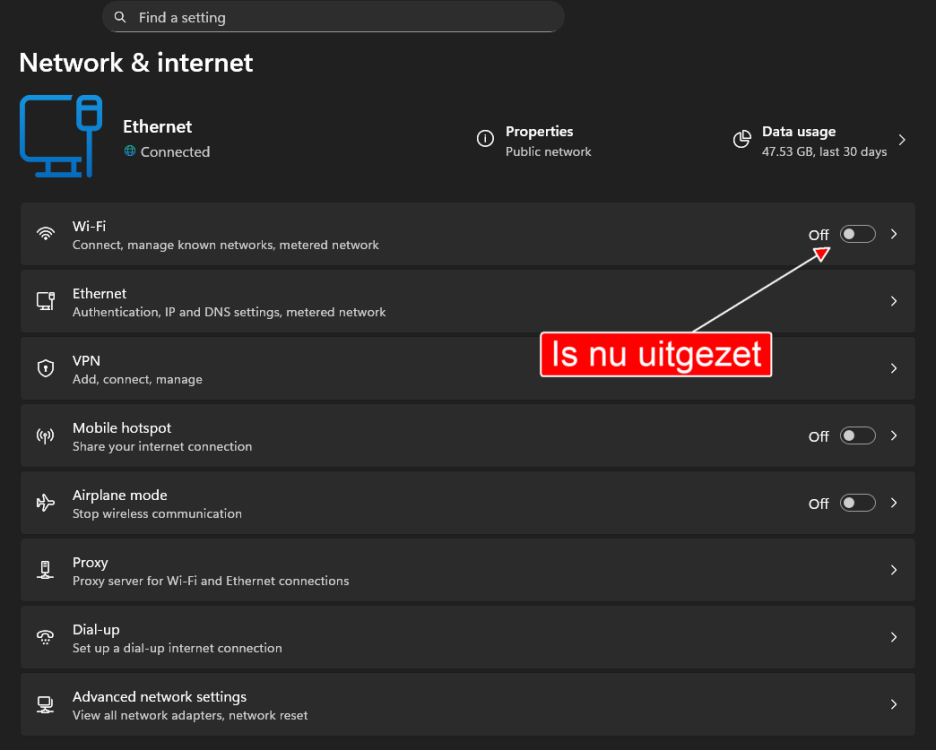The image size is (936, 750).
Task: Click the Find a setting search box
Action: (x=333, y=17)
